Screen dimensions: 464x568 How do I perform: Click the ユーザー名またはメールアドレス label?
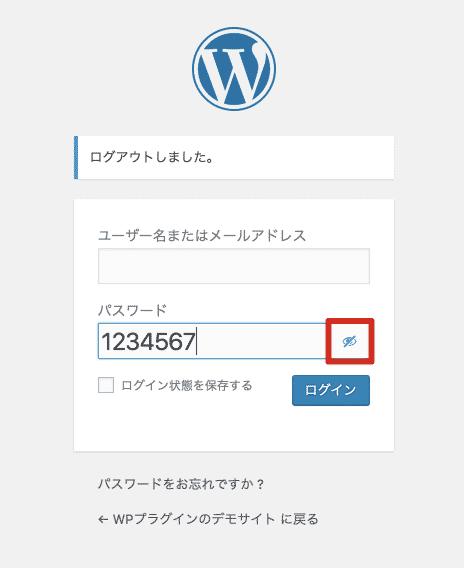point(202,236)
